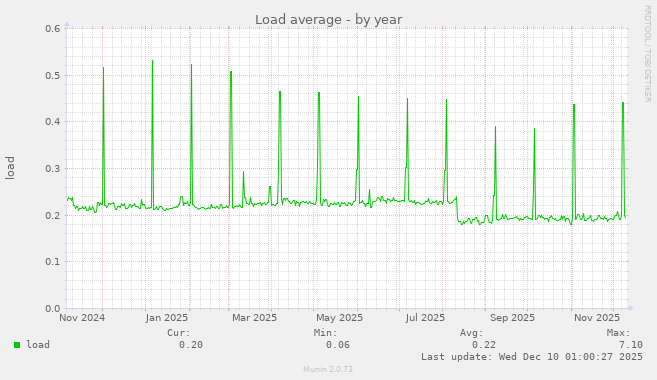
Task: Click the 'Nov 2025' axis label
Action: [597, 318]
